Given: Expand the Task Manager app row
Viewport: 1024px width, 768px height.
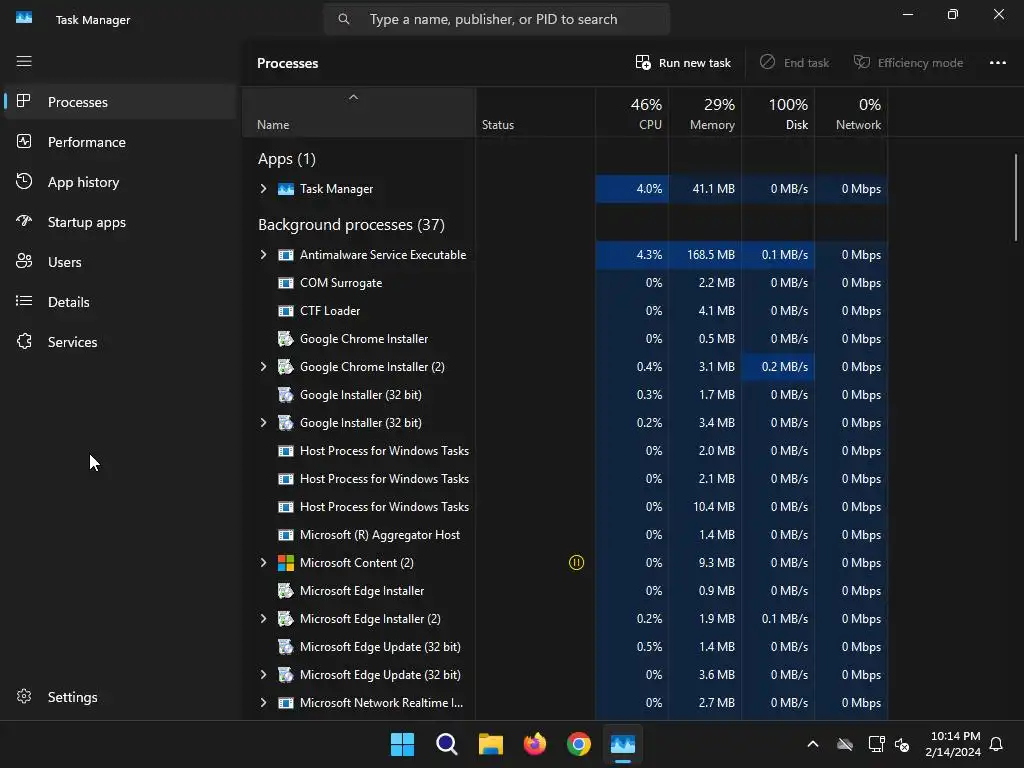Looking at the screenshot, I should 263,189.
